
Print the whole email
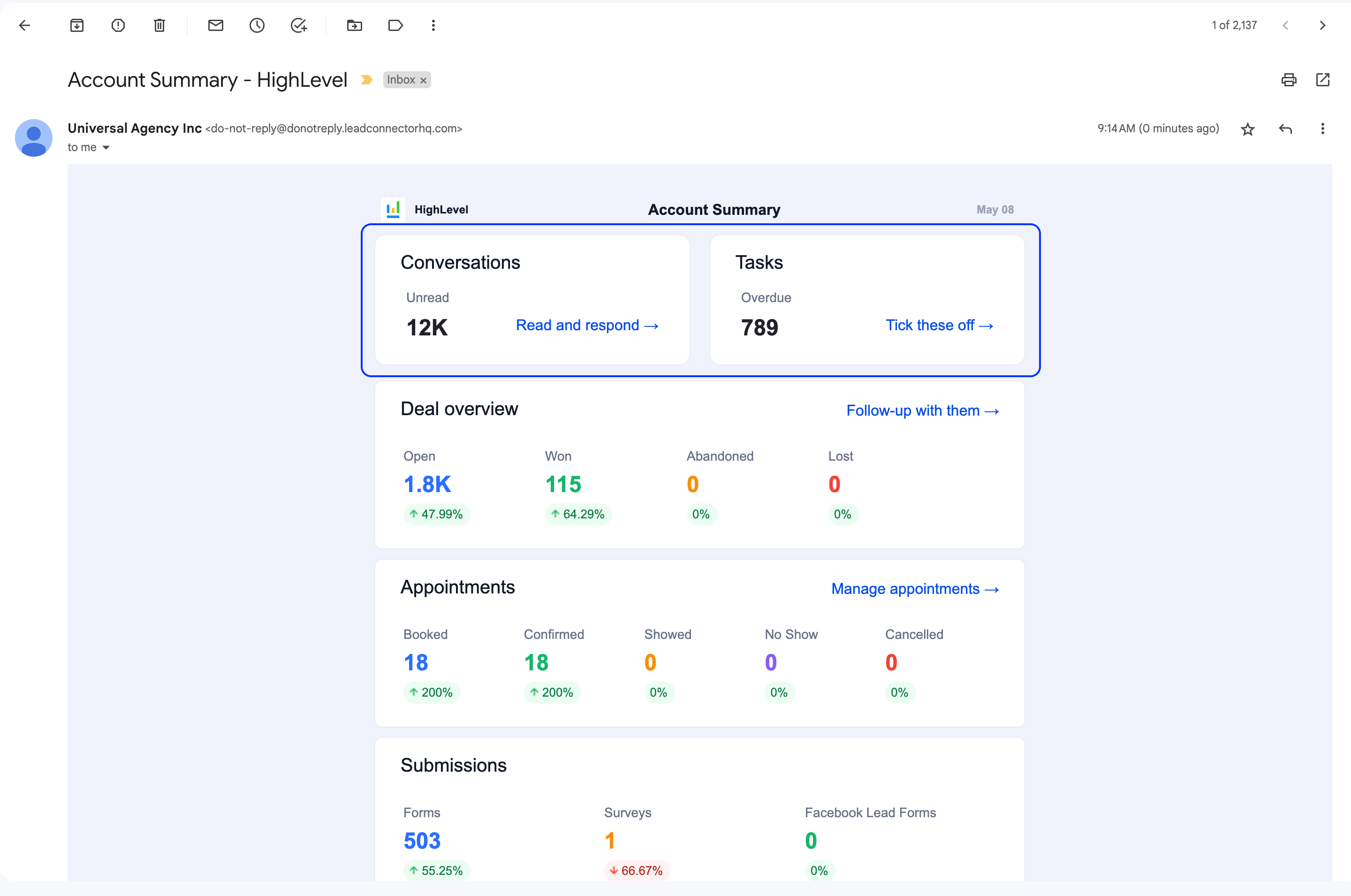click(1289, 80)
